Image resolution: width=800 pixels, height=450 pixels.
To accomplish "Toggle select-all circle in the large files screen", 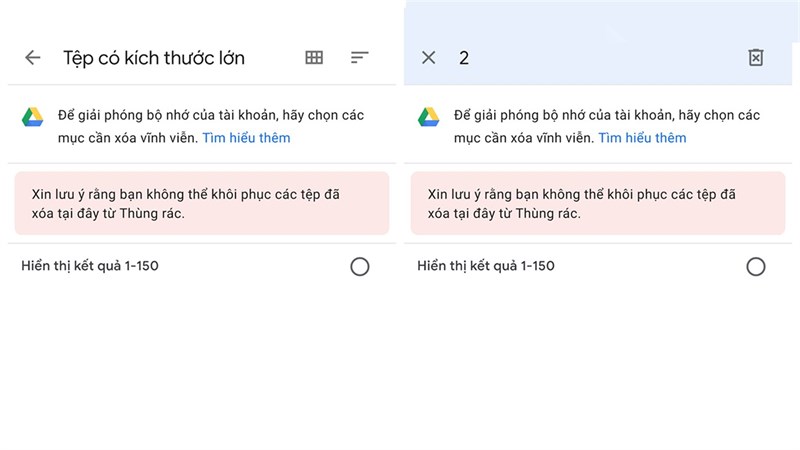I will [x=360, y=266].
